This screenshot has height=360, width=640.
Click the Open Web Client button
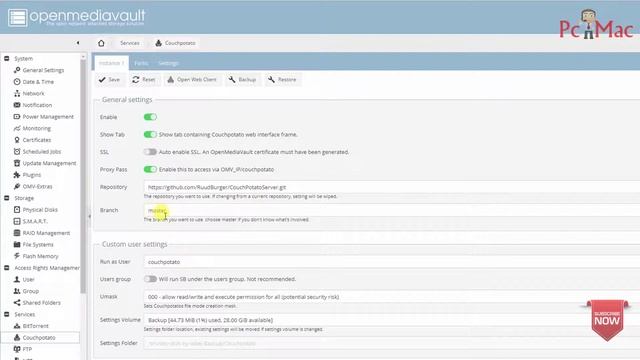pyautogui.click(x=192, y=80)
